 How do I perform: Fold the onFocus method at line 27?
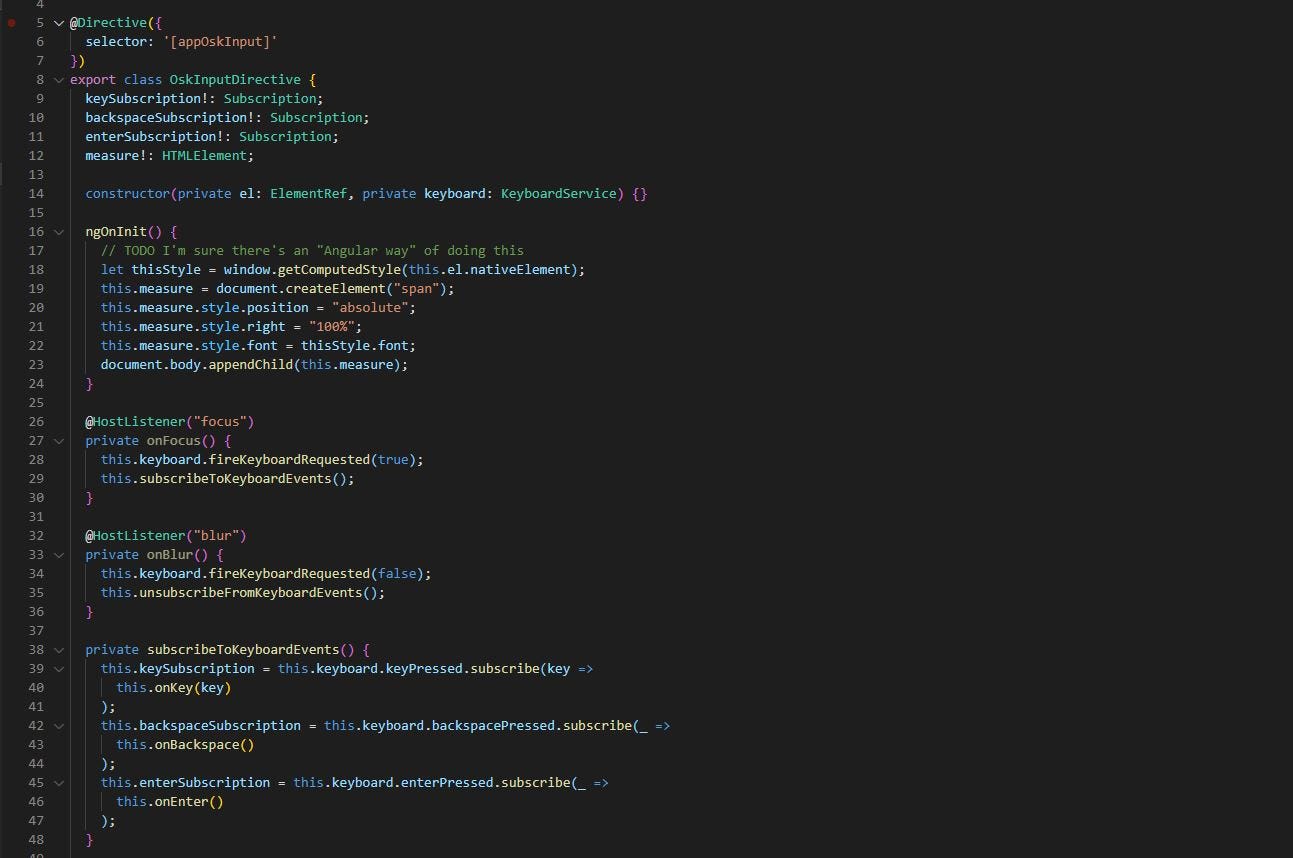59,440
